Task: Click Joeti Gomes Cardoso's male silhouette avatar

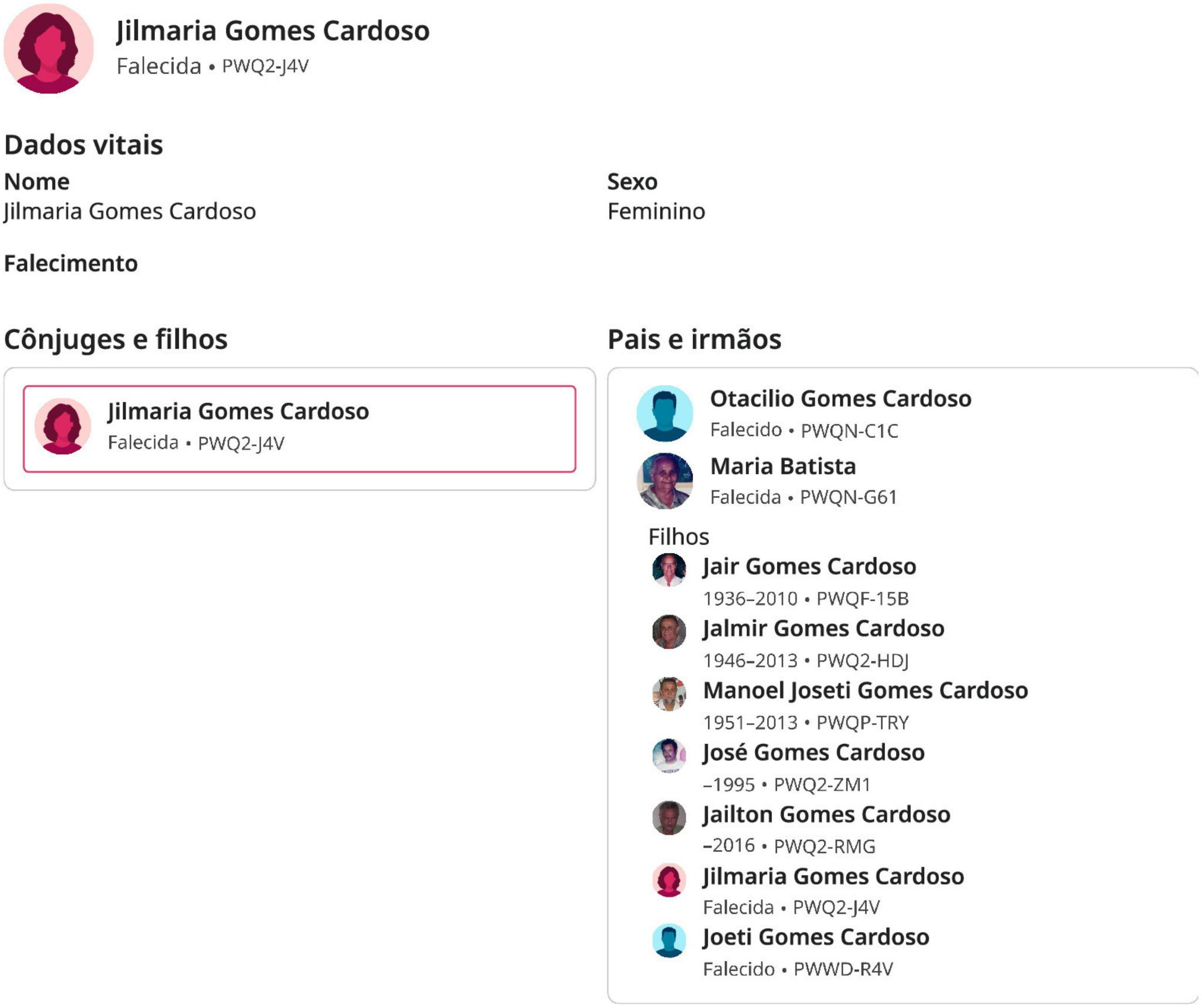Action: (x=668, y=940)
